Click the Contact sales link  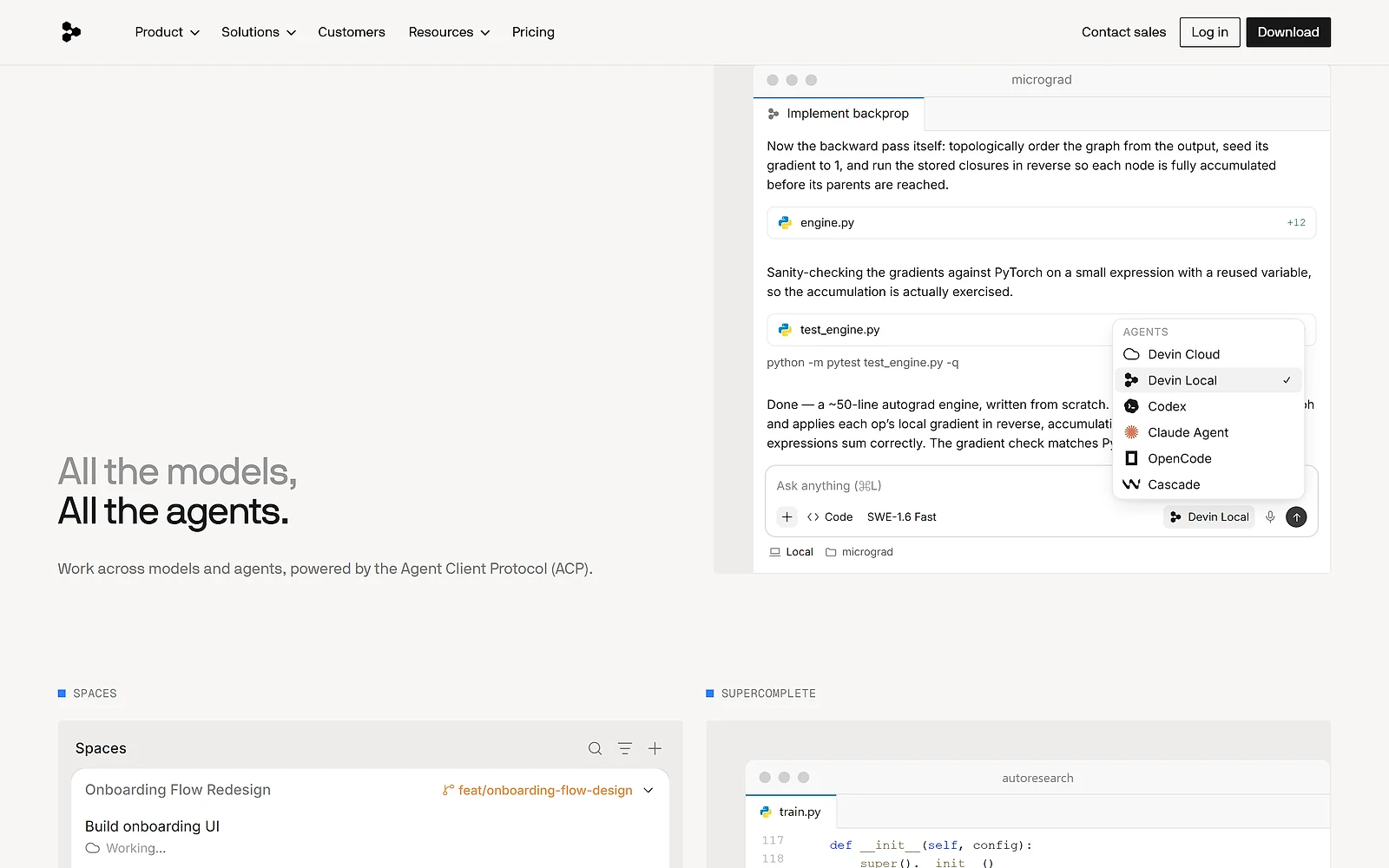[x=1123, y=32]
